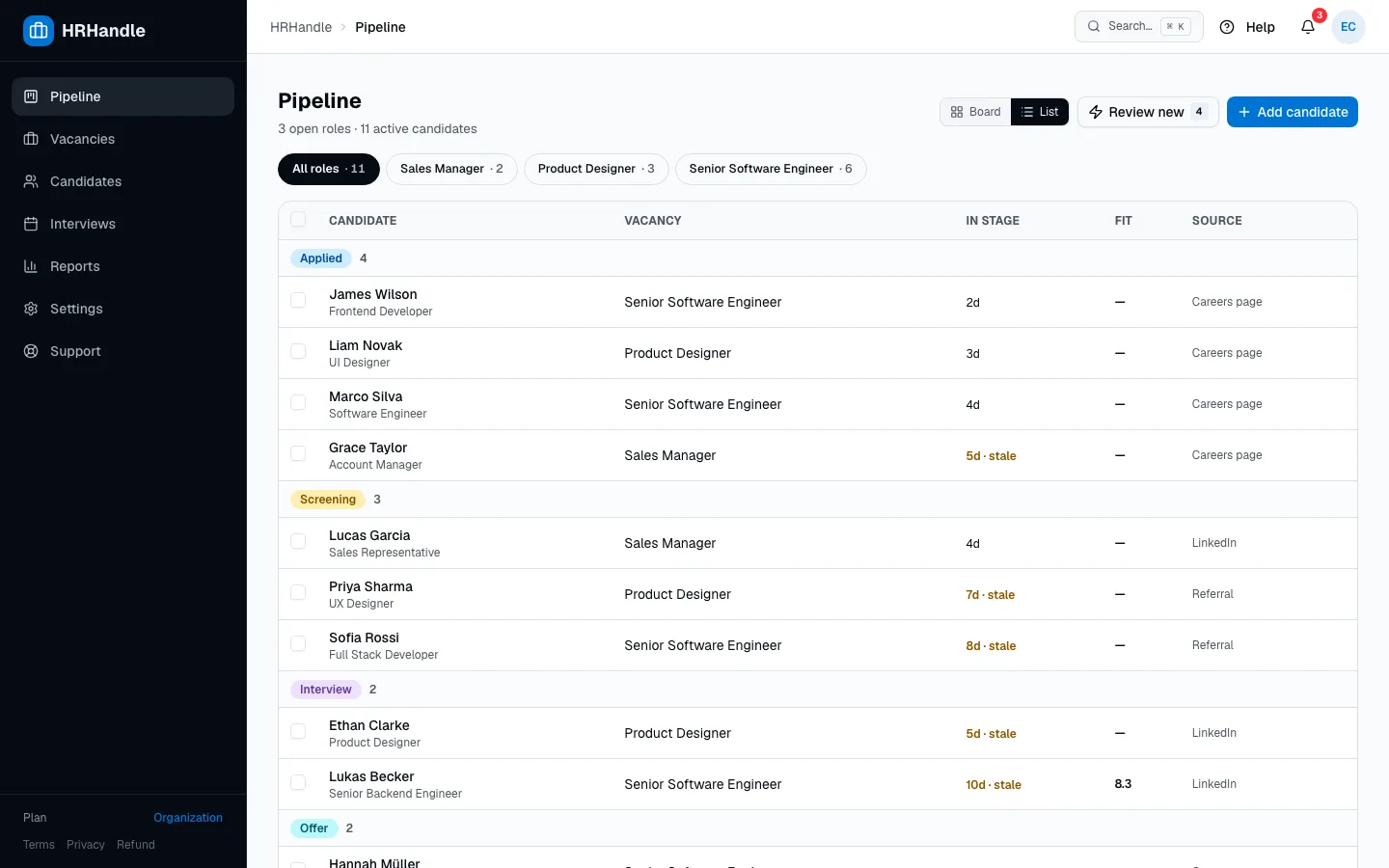Select the All roles filter tab
The height and width of the screenshot is (868, 1389).
[329, 169]
